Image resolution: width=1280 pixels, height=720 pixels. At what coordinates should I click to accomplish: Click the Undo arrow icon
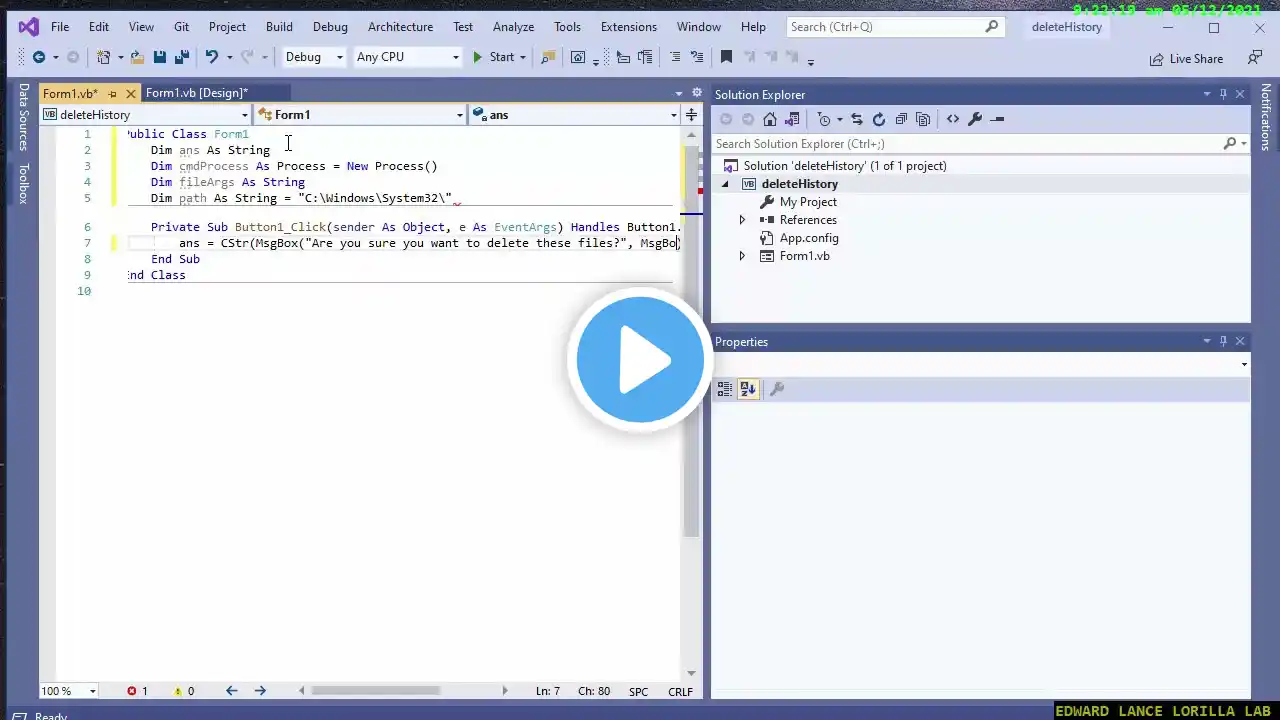(x=211, y=58)
